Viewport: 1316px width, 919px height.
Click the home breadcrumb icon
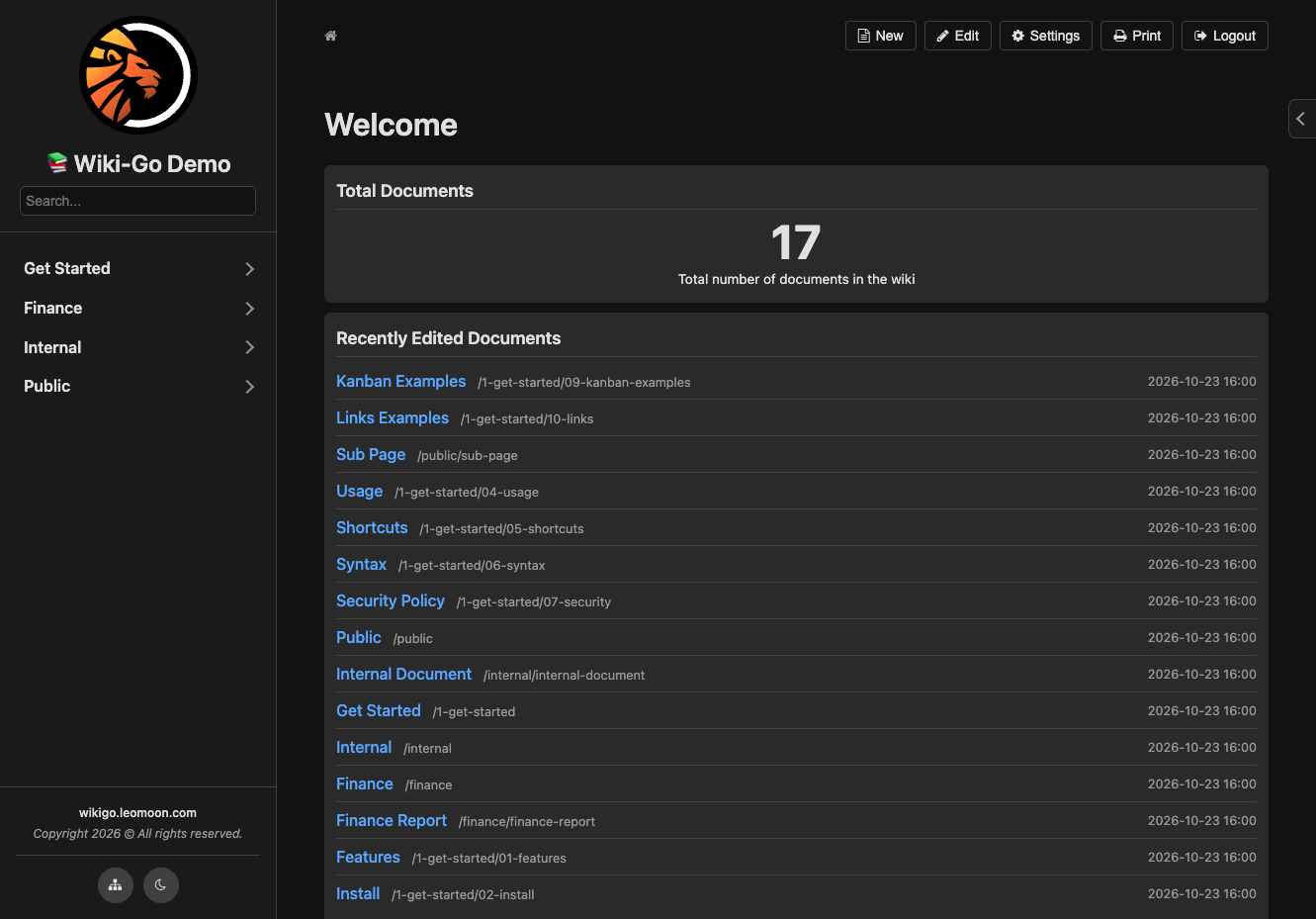(331, 36)
